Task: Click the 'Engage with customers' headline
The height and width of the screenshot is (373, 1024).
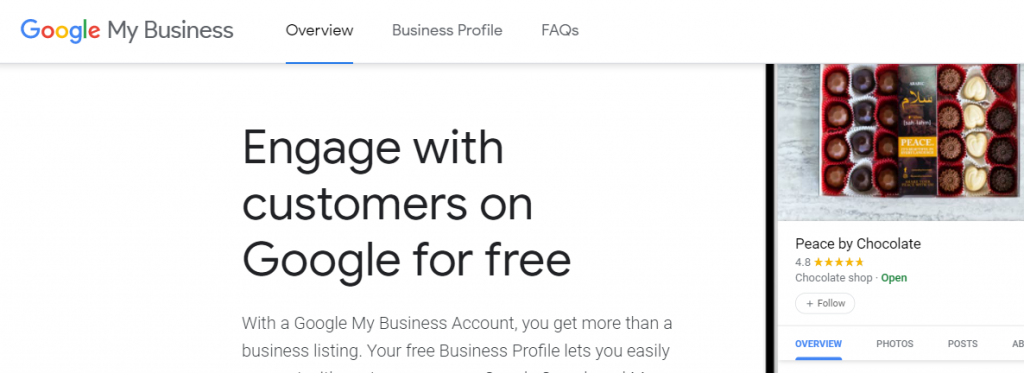Action: tap(406, 203)
